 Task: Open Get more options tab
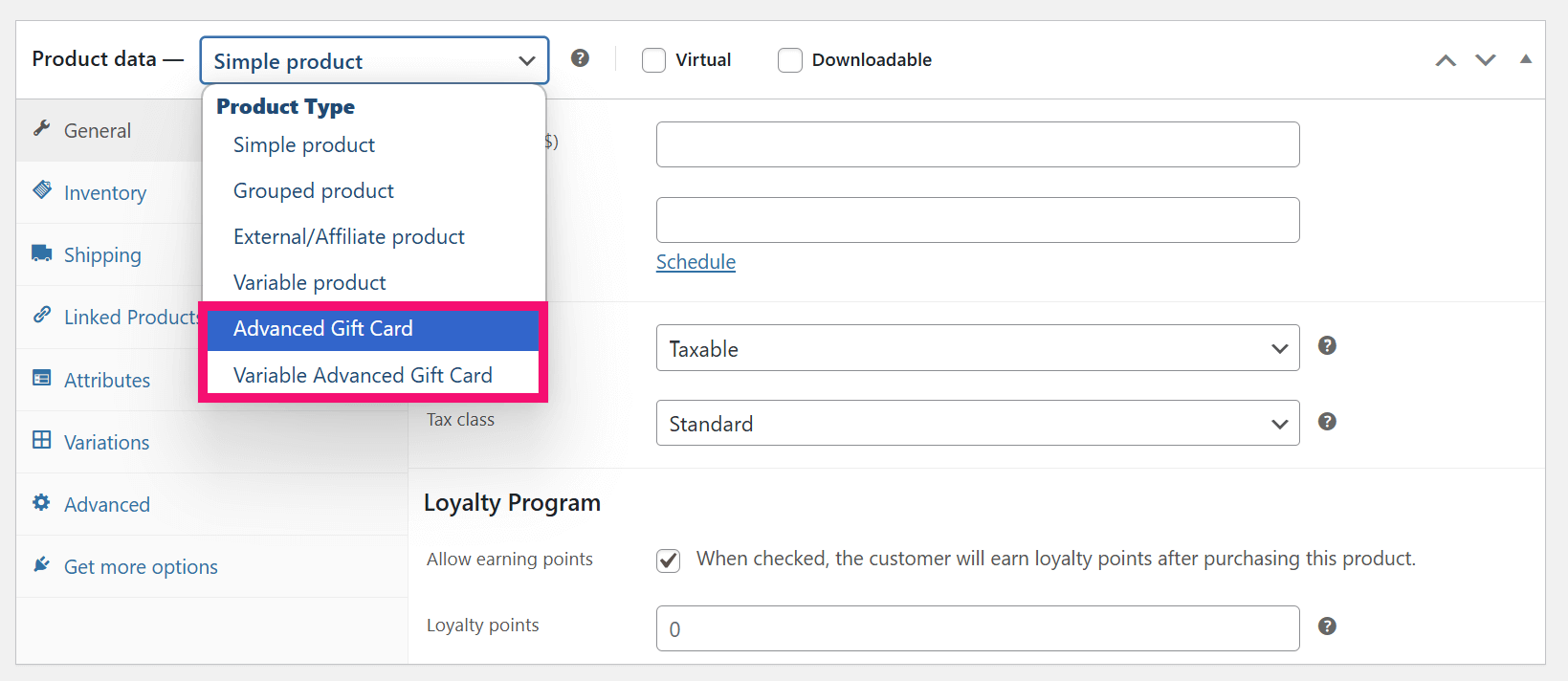141,566
